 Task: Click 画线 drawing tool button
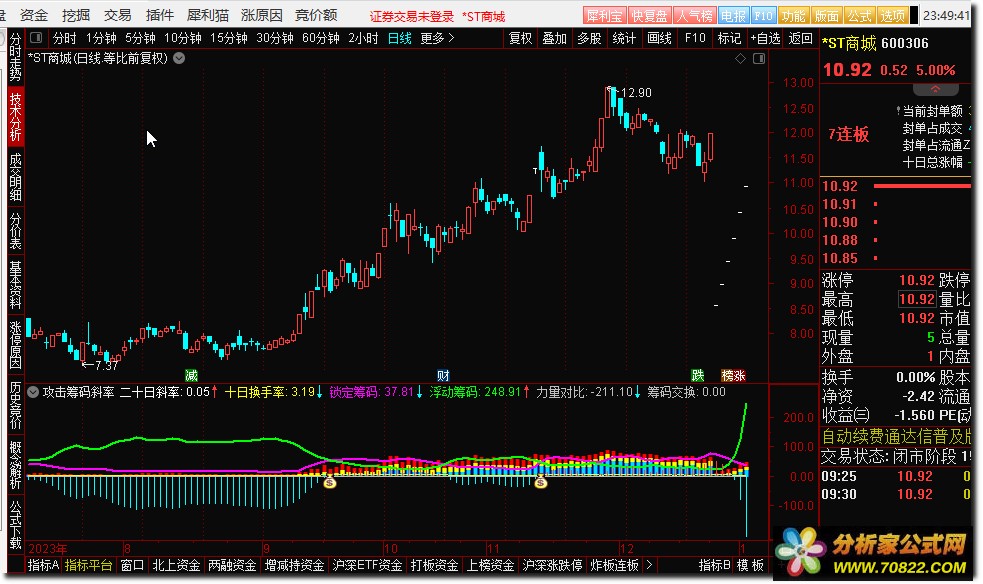coord(659,38)
